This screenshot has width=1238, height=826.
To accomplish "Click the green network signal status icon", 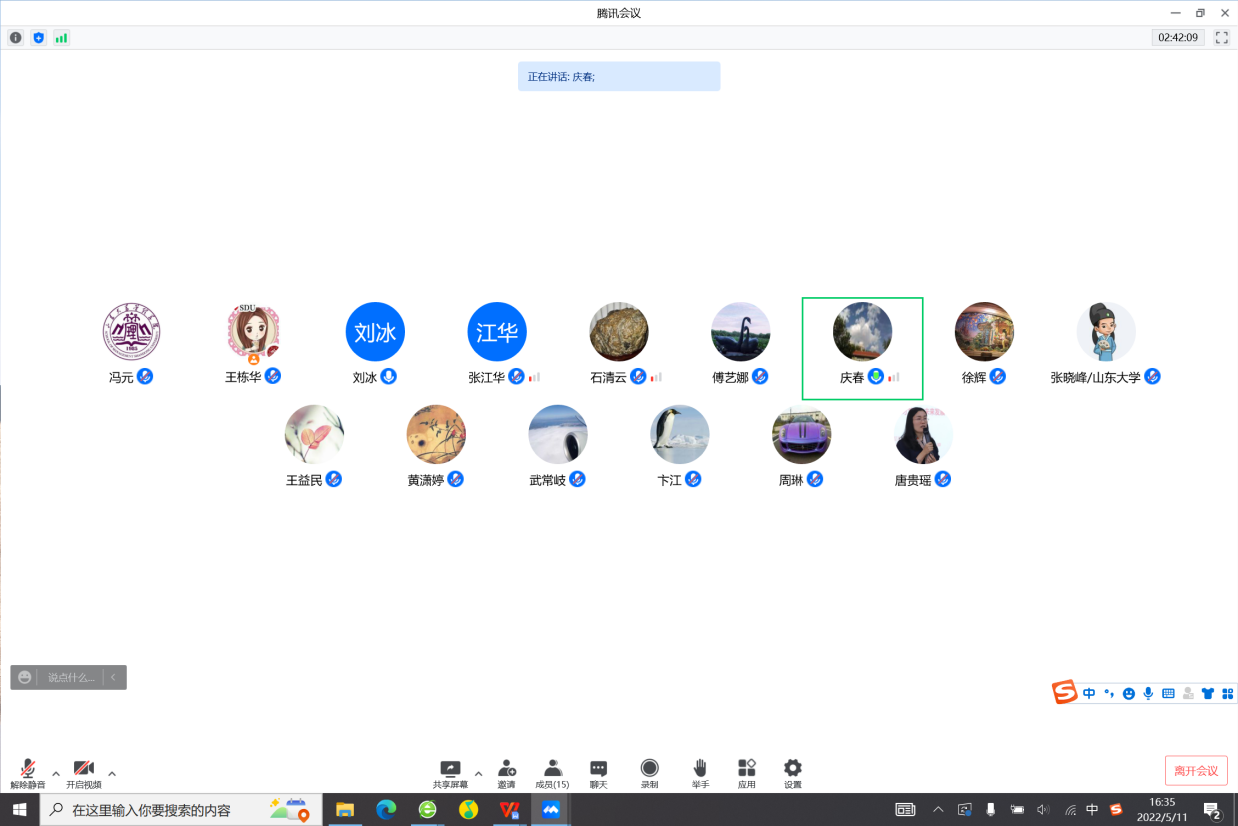I will tap(61, 38).
